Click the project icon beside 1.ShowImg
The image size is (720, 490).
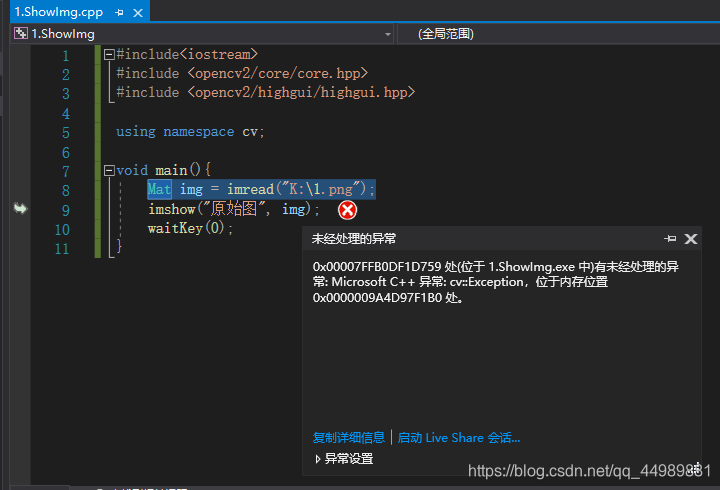click(x=21, y=34)
